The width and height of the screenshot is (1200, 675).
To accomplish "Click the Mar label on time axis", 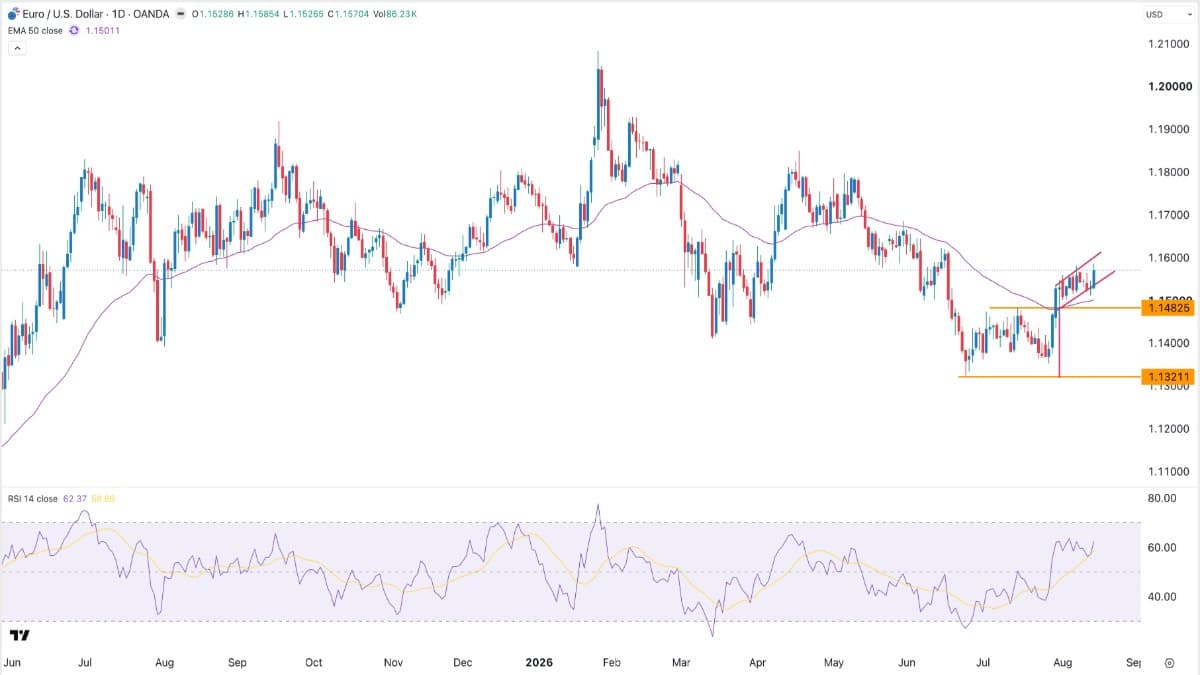I will [682, 662].
